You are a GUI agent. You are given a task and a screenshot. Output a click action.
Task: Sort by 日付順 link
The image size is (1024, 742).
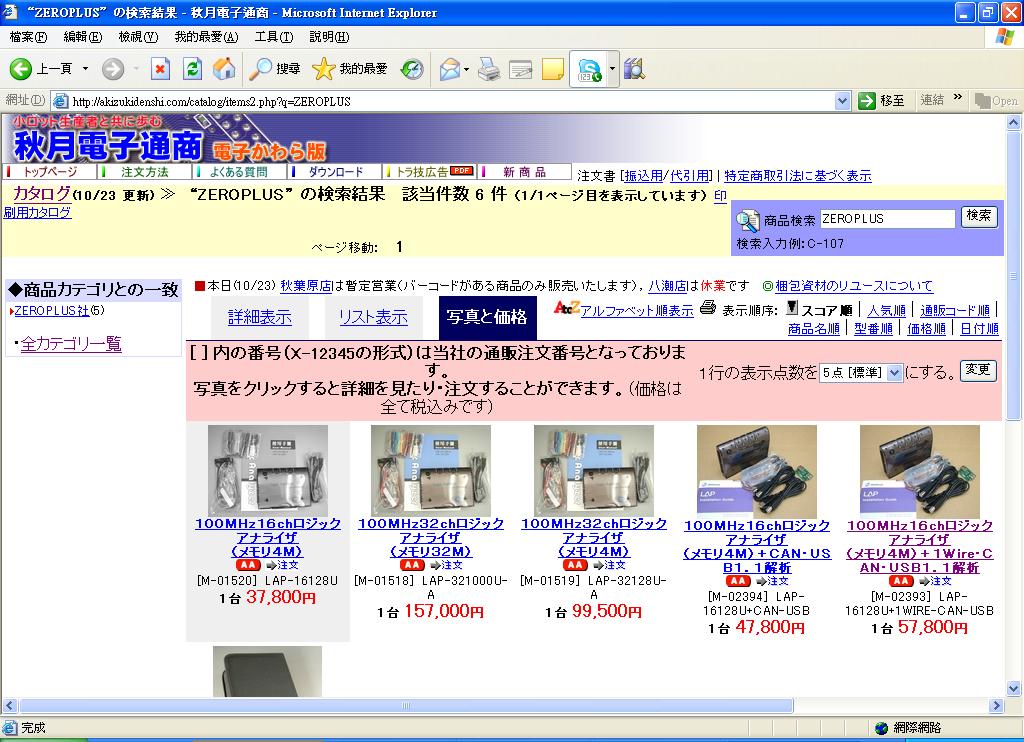click(979, 329)
